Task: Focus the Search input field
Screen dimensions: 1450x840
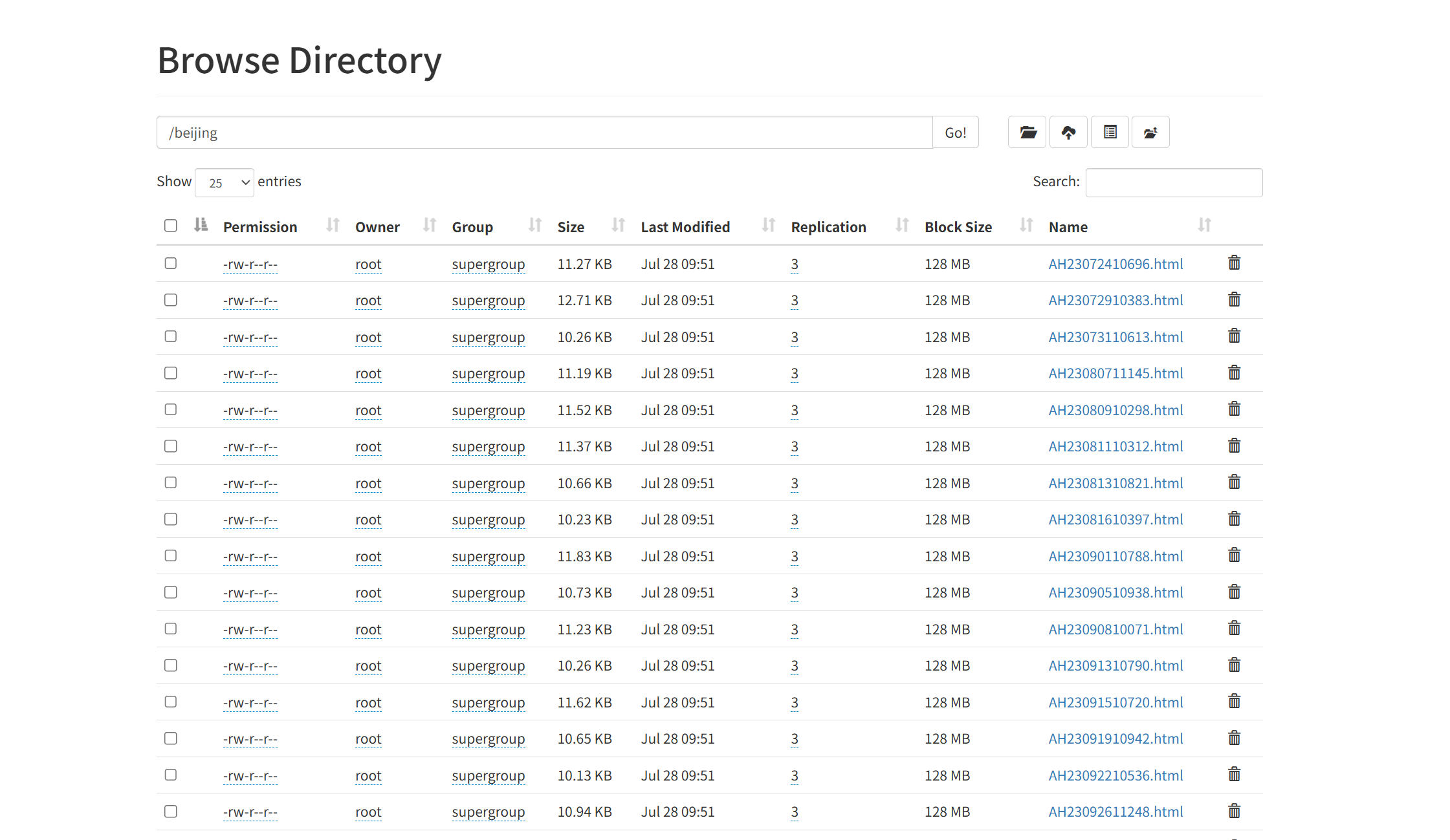Action: pos(1173,183)
